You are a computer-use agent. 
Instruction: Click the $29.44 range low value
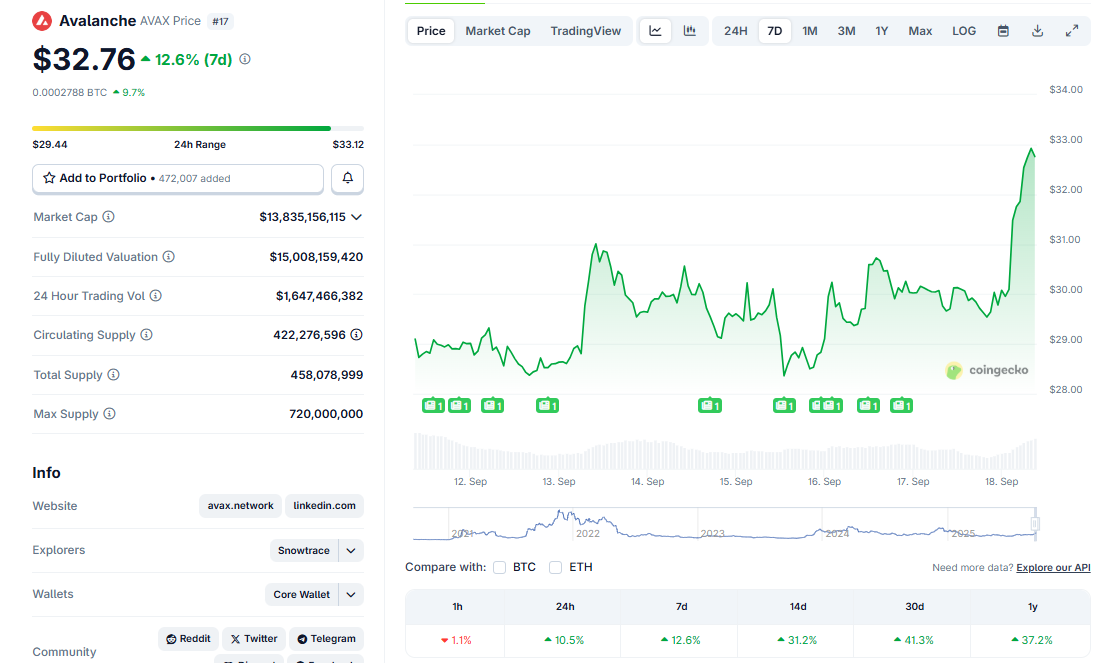(x=50, y=144)
